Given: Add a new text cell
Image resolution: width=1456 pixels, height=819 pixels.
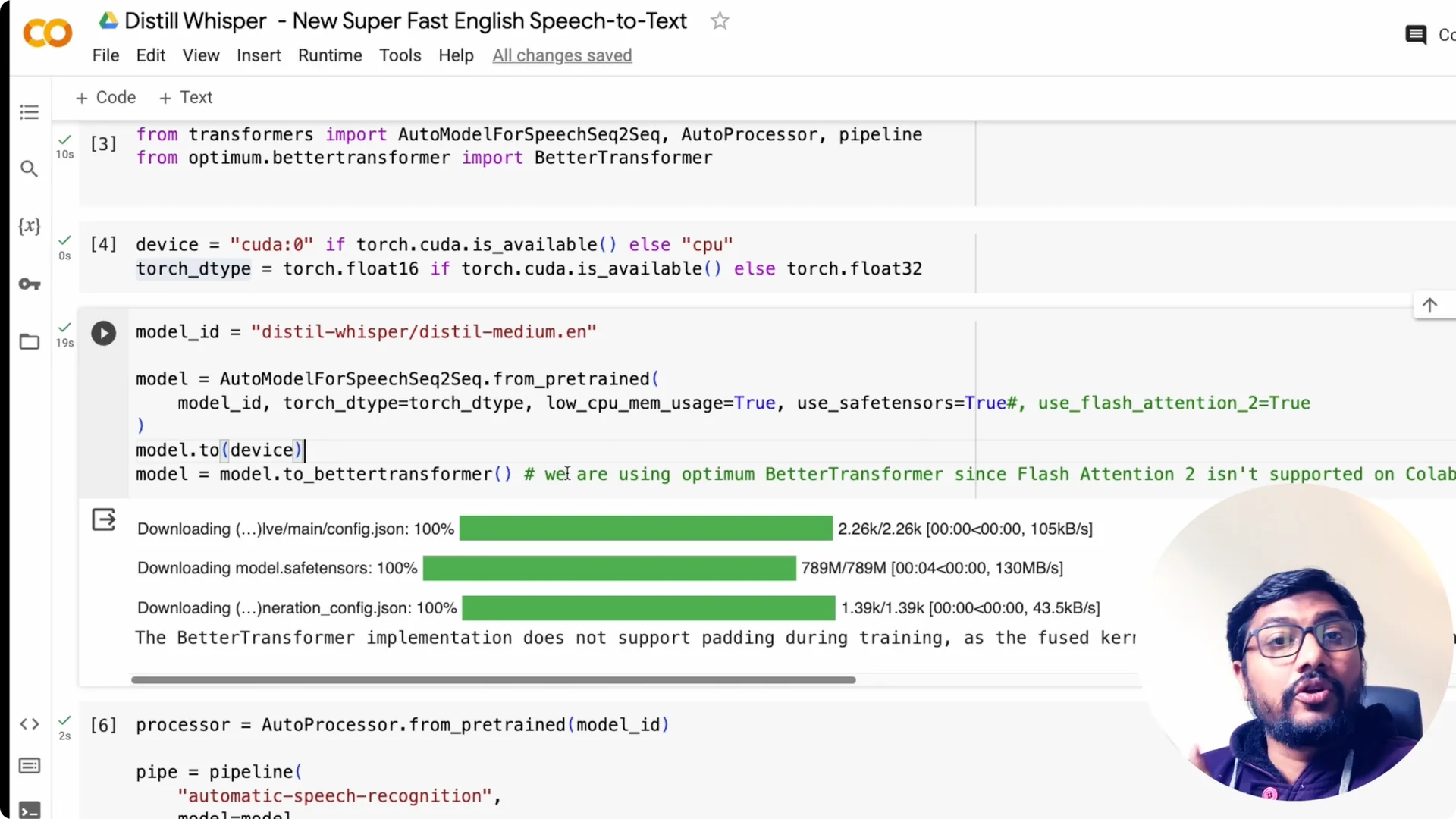Looking at the screenshot, I should pos(185,97).
